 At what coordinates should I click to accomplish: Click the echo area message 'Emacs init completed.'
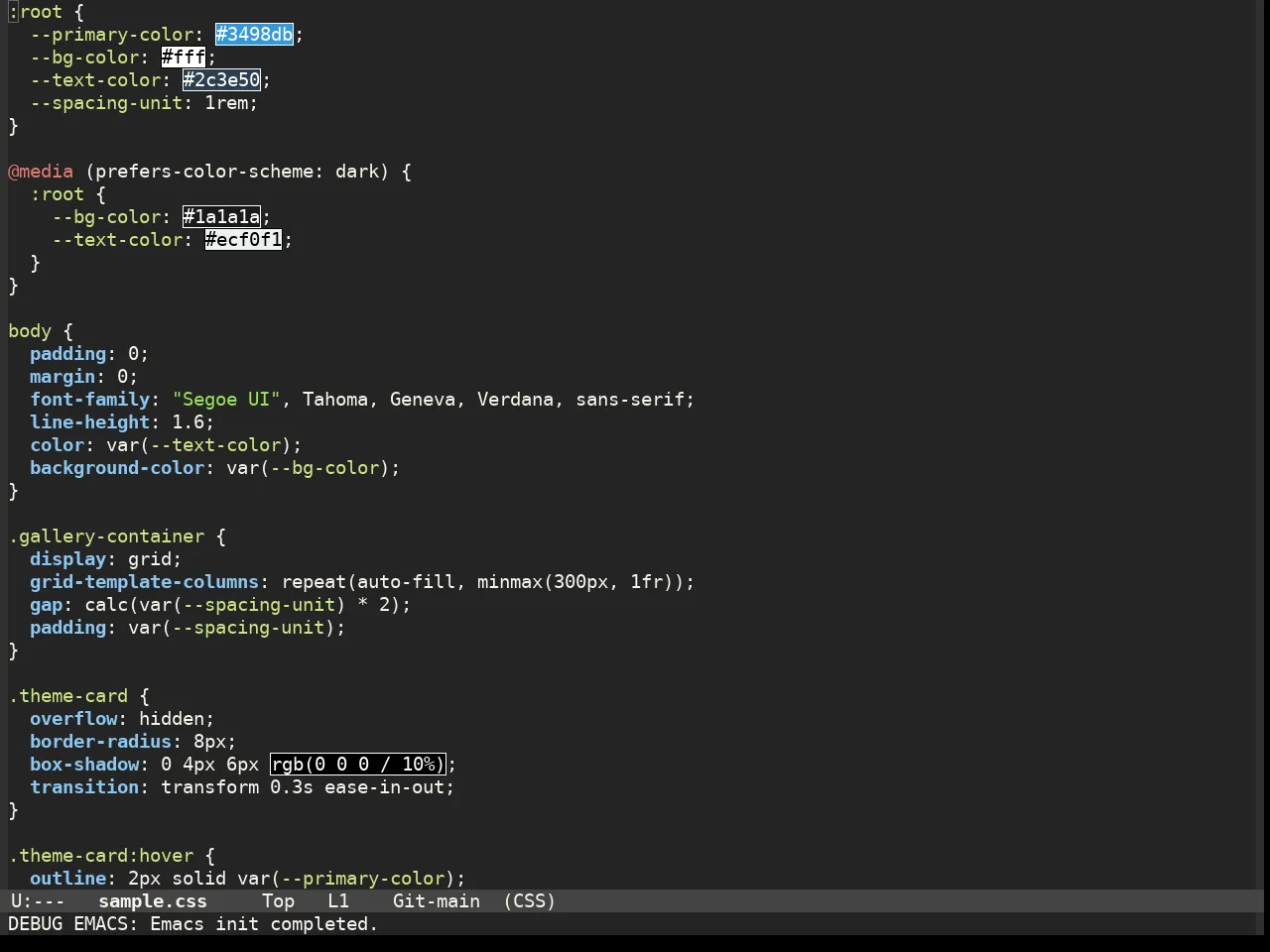tap(264, 924)
